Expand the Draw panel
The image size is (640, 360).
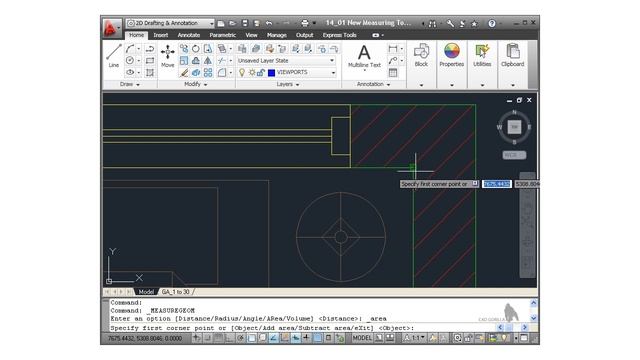[129, 84]
